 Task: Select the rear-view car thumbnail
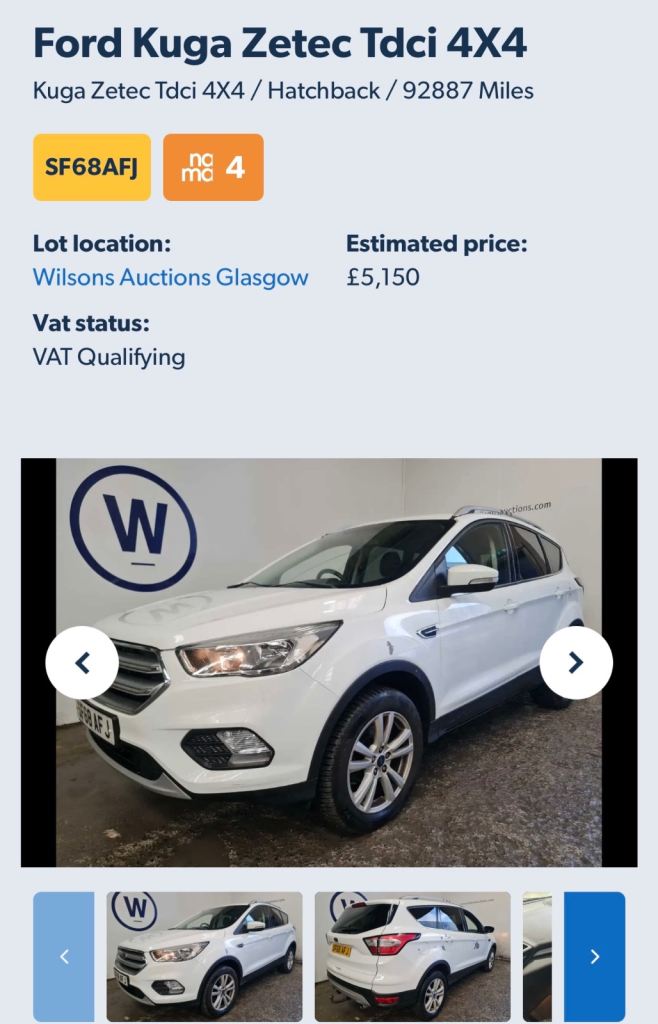(x=413, y=956)
